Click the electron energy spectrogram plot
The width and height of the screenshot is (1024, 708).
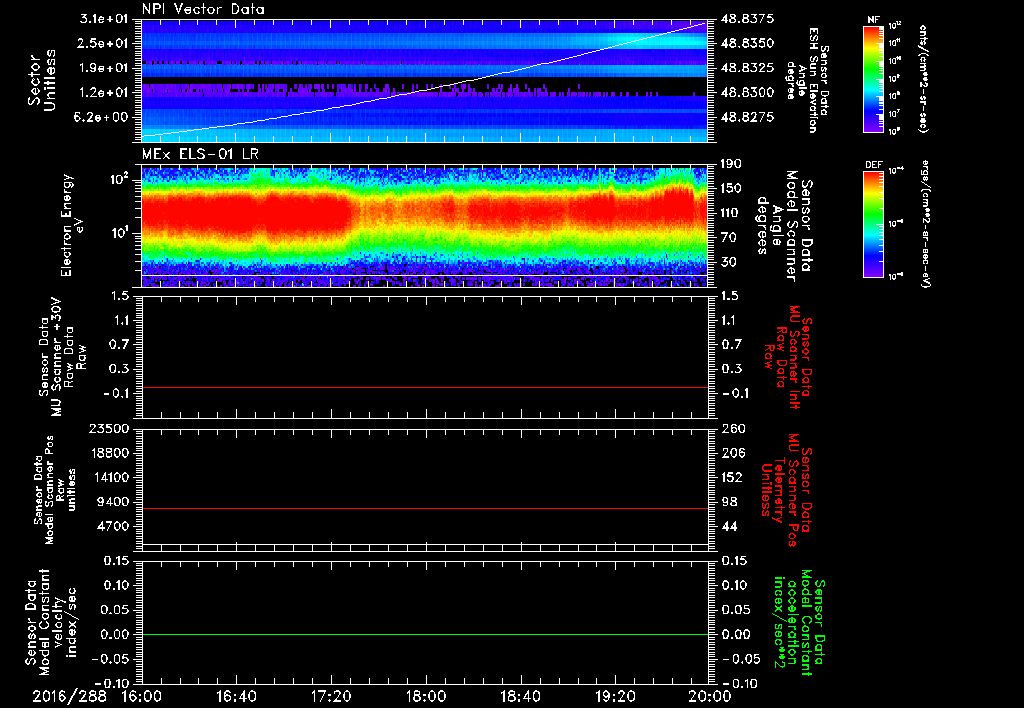tap(424, 227)
